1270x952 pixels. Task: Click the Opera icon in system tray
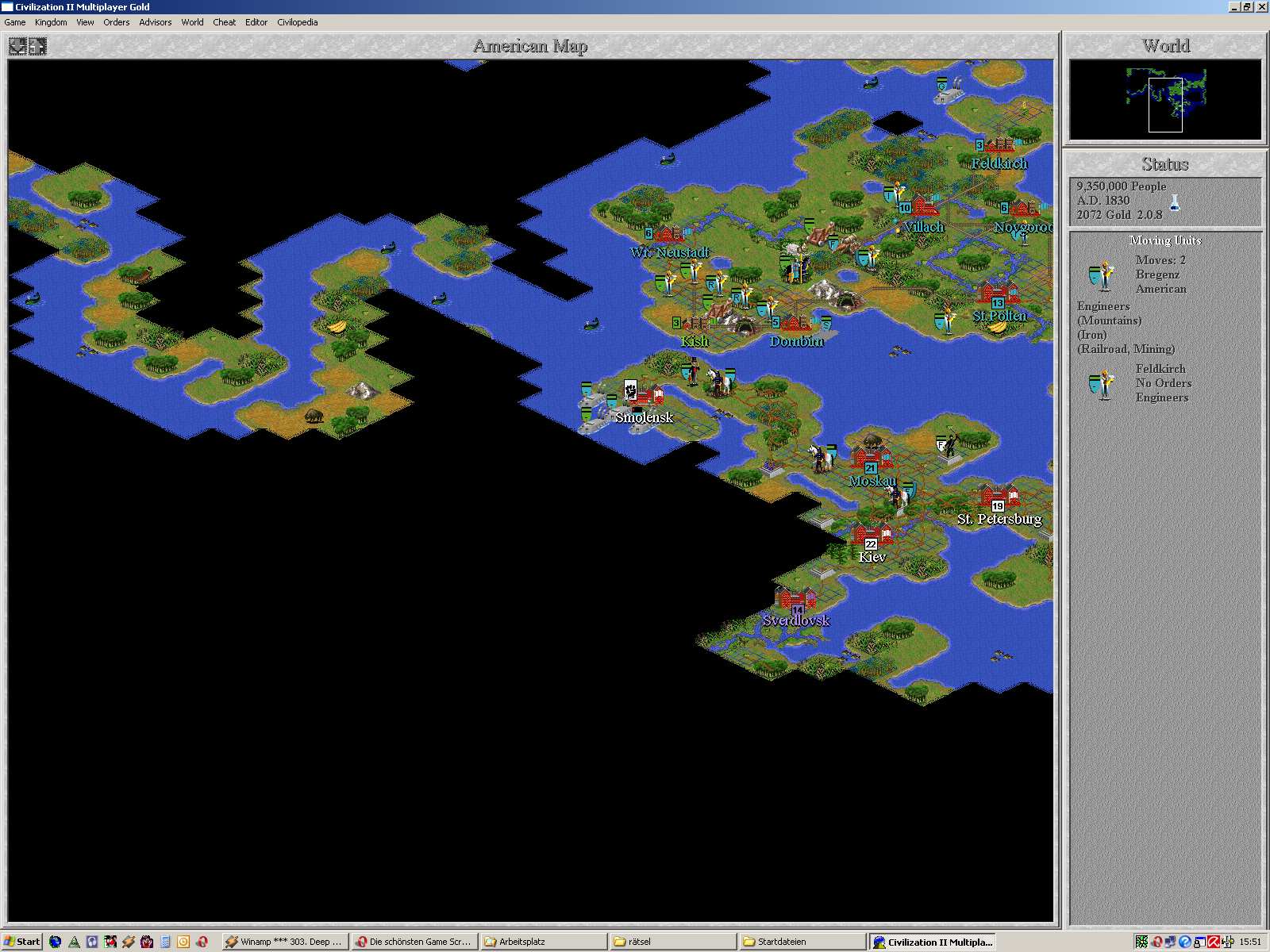pos(1156,942)
